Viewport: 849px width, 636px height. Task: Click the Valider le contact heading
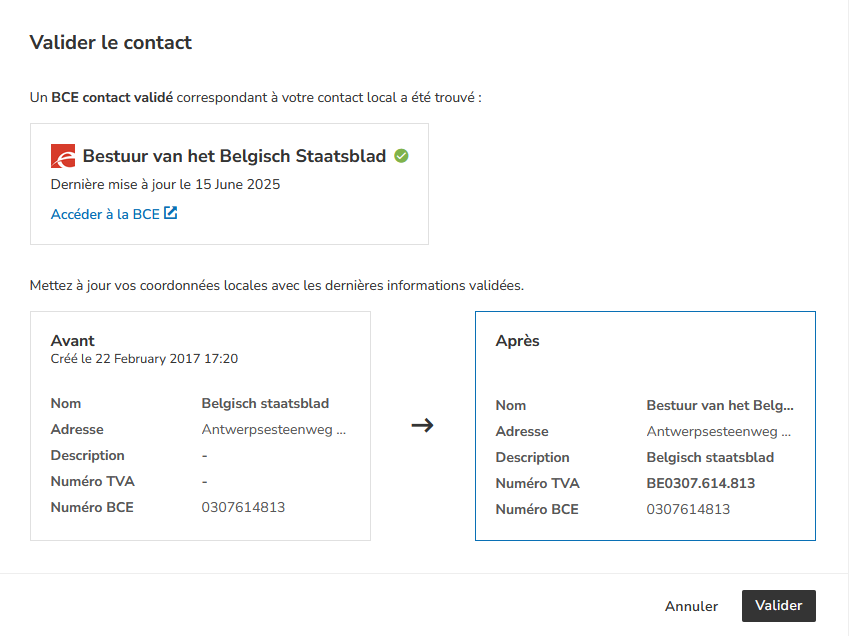pyautogui.click(x=110, y=42)
